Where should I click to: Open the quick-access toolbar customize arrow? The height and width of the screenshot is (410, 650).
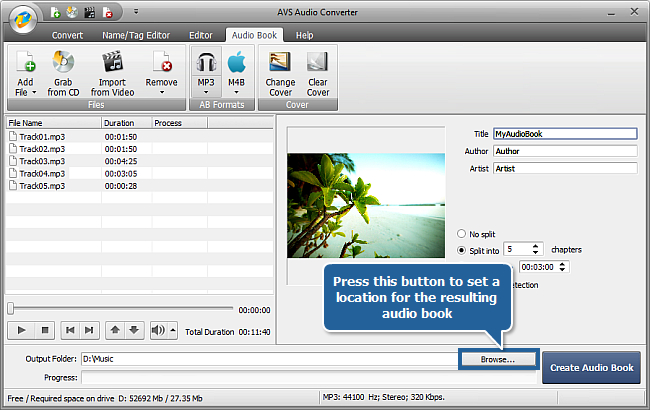coord(136,12)
